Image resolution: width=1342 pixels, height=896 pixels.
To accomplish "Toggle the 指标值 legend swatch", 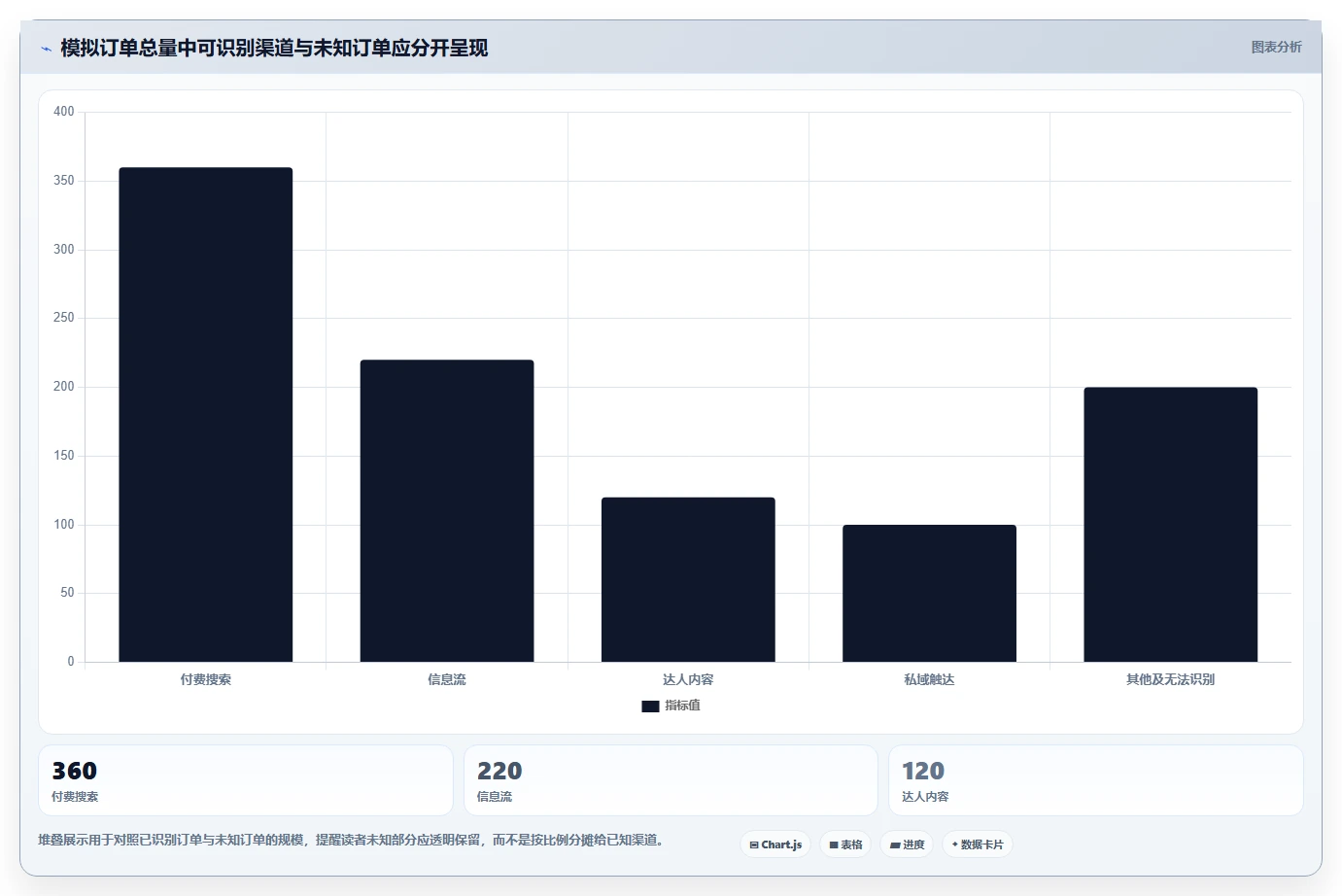I will pos(650,706).
